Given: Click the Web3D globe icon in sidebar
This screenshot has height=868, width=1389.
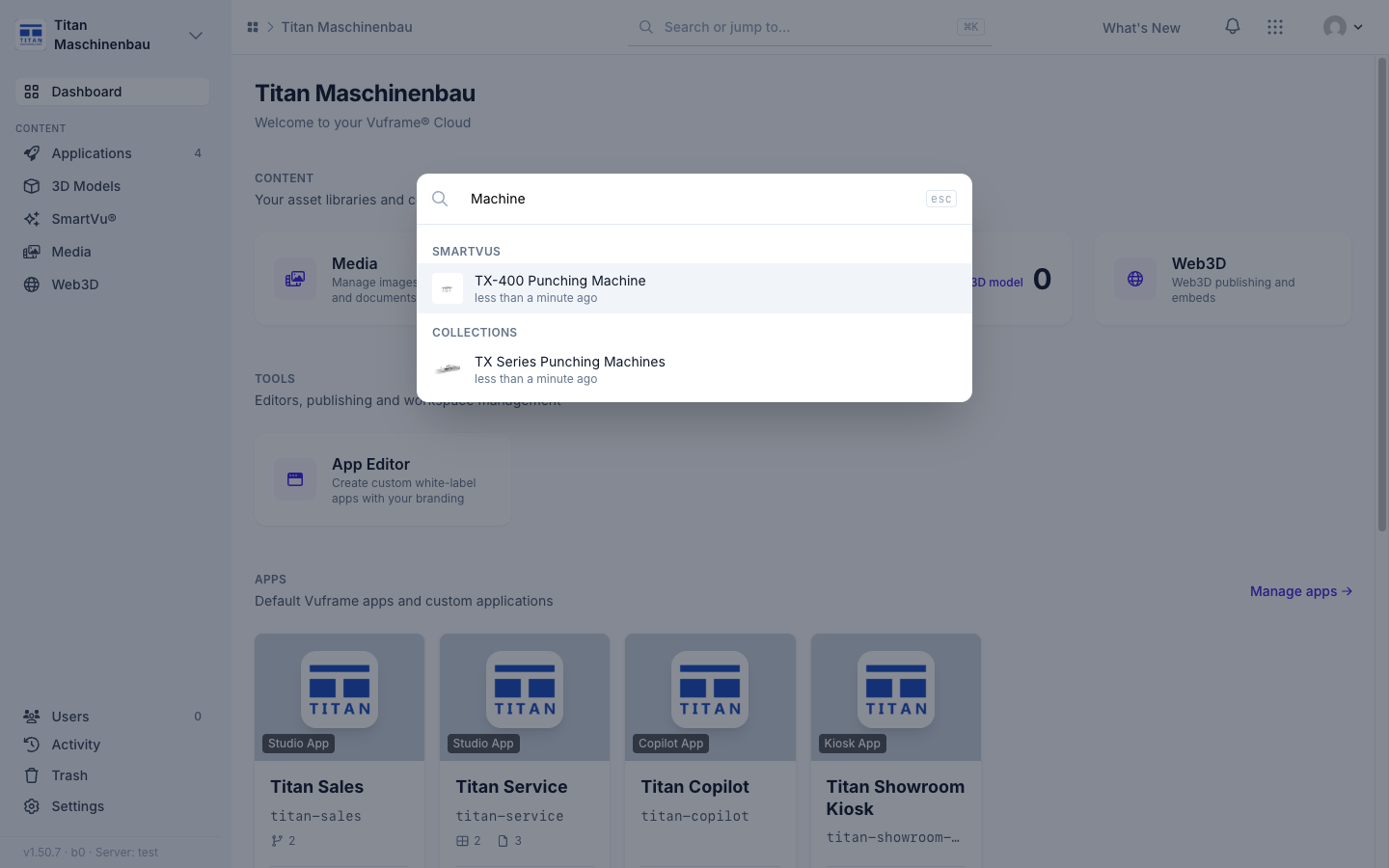Looking at the screenshot, I should [x=32, y=285].
